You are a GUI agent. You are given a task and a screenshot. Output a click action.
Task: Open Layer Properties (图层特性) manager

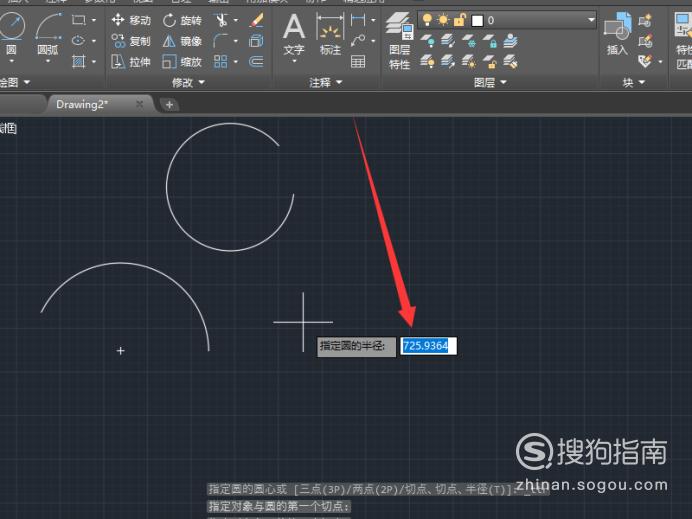pos(399,41)
